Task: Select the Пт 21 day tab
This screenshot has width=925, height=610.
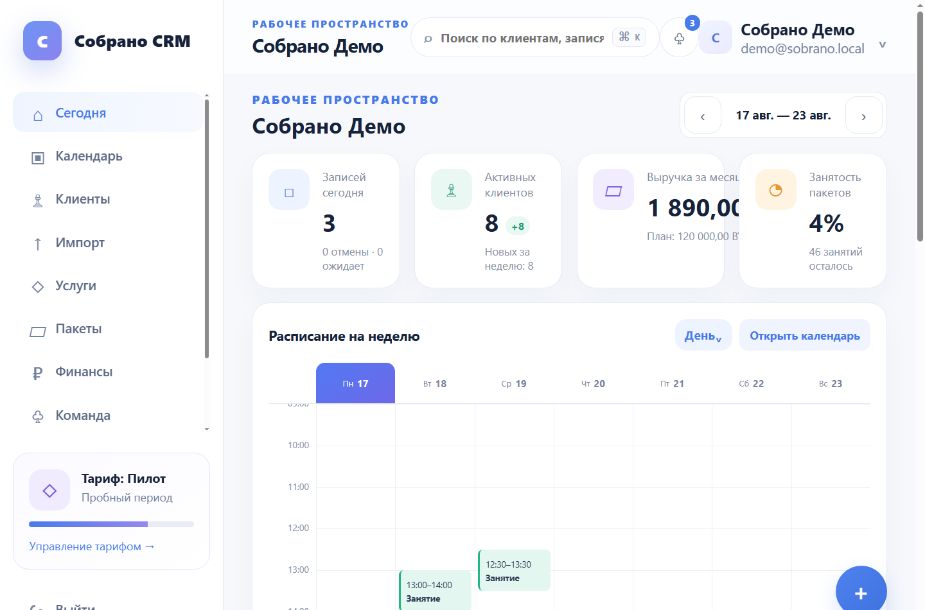Action: pyautogui.click(x=672, y=383)
